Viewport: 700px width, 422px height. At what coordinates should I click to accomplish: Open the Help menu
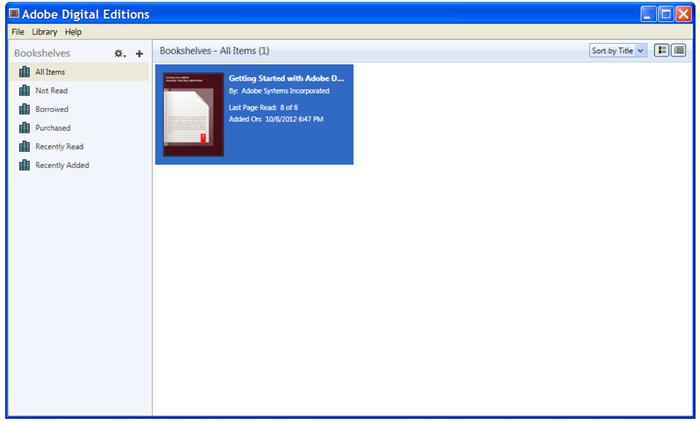(73, 32)
